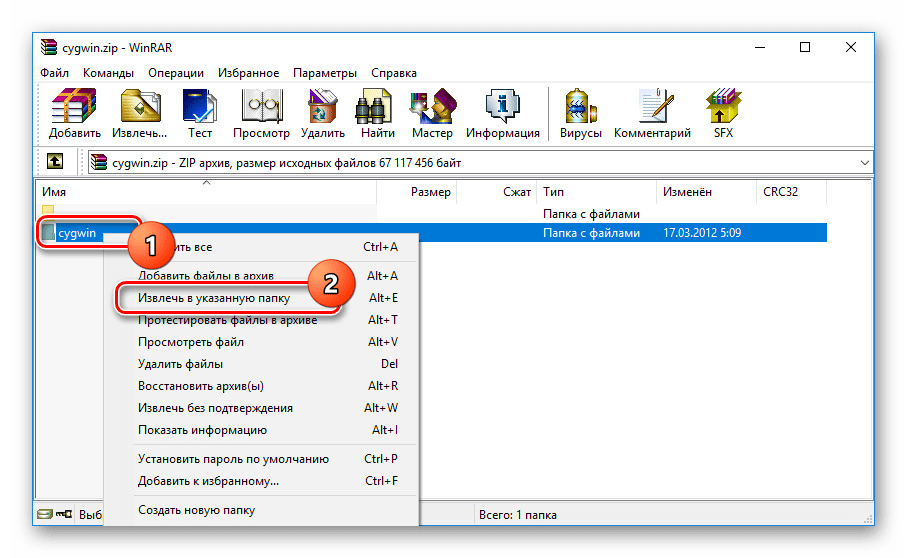Click the date 17.03.2012 5:09 cell
This screenshot has width=907, height=558.
[702, 233]
